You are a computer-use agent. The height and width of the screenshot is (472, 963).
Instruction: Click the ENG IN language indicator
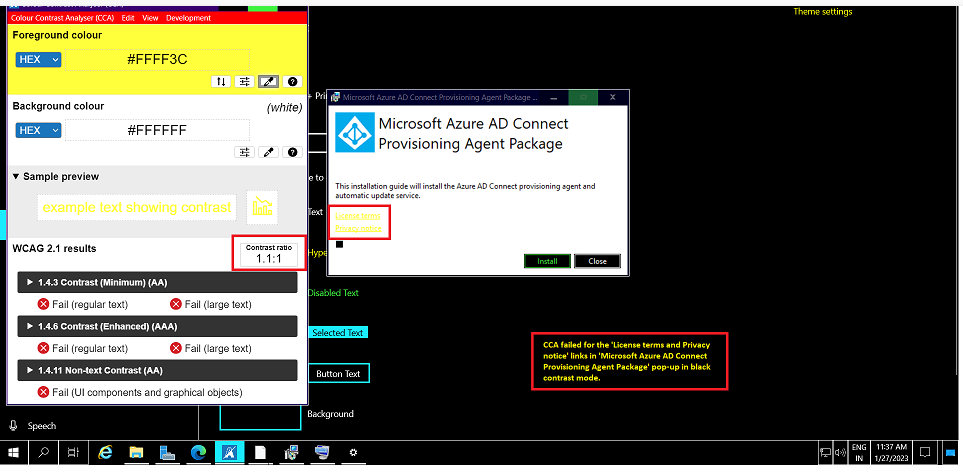pos(859,453)
